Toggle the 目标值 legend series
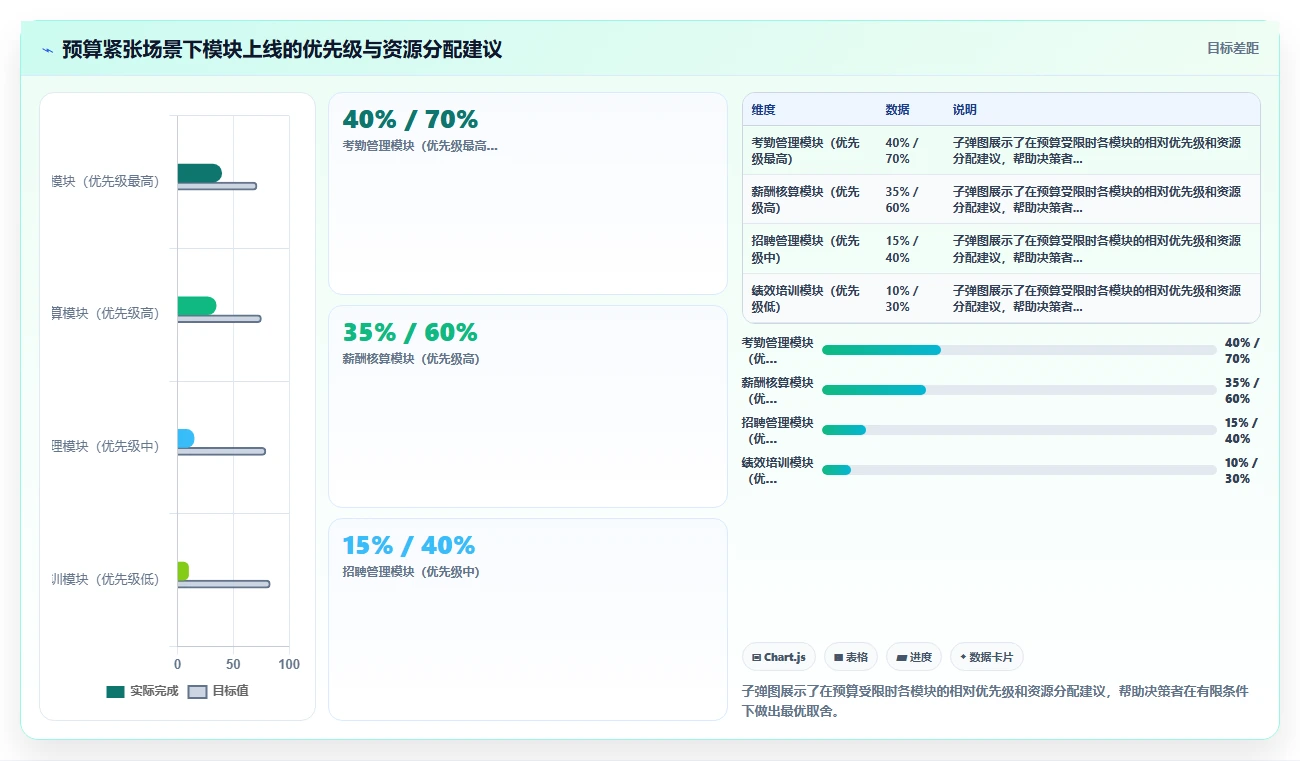Screen dimensions: 1300x761 point(219,691)
